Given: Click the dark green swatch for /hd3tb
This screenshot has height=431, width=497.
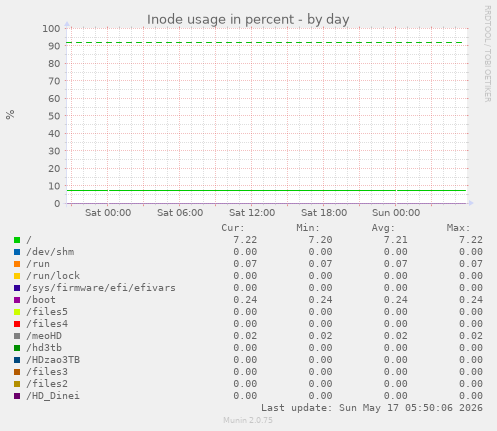Looking at the screenshot, I should [17, 348].
